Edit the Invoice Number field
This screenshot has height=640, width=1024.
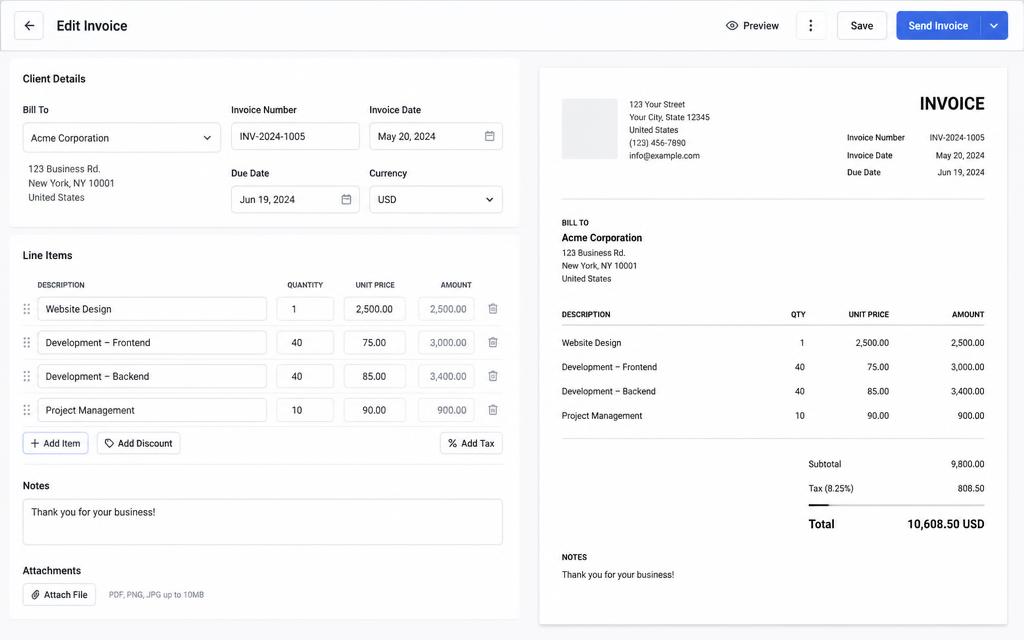pyautogui.click(x=295, y=136)
